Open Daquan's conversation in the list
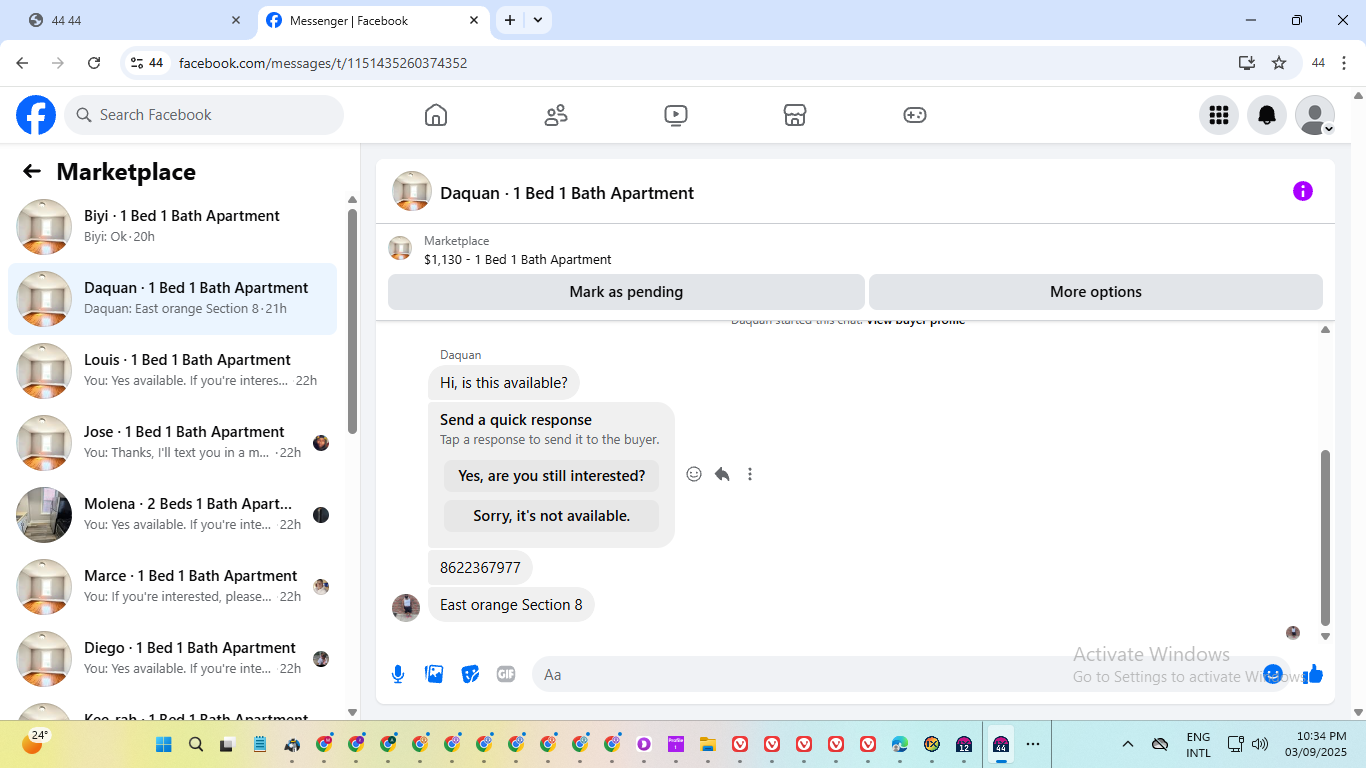 click(x=172, y=299)
